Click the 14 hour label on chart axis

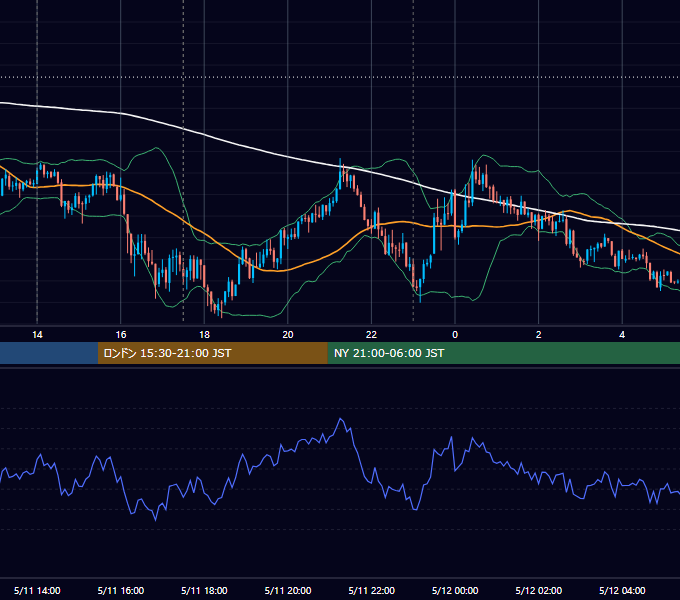click(x=37, y=335)
